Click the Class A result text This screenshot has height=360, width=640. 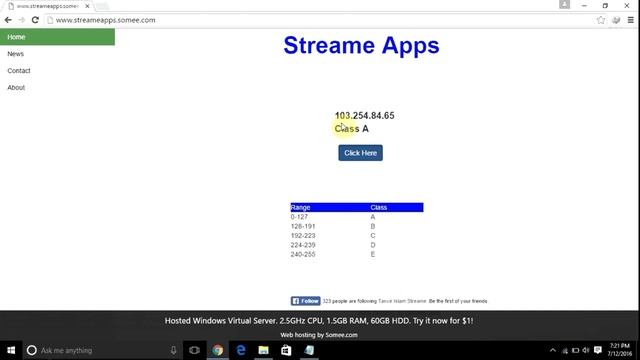pos(351,129)
